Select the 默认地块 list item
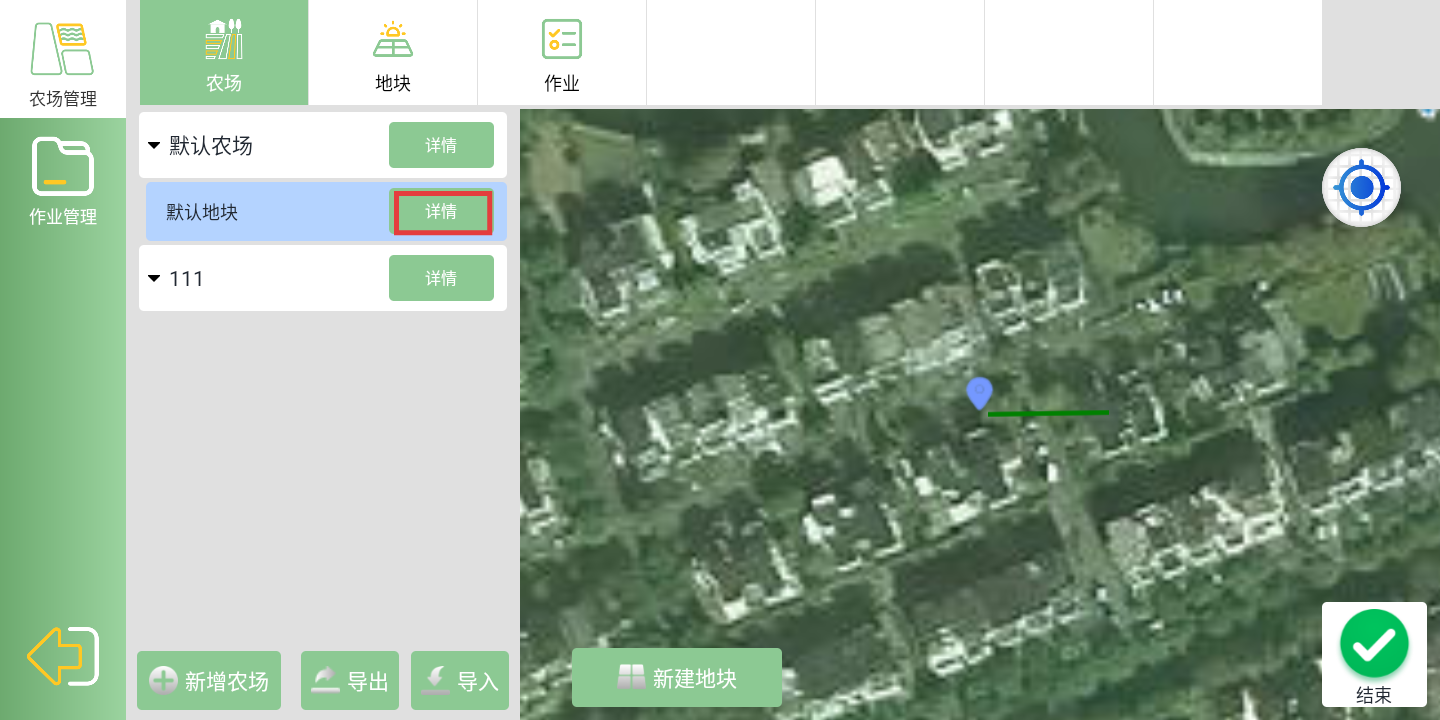 tap(260, 212)
